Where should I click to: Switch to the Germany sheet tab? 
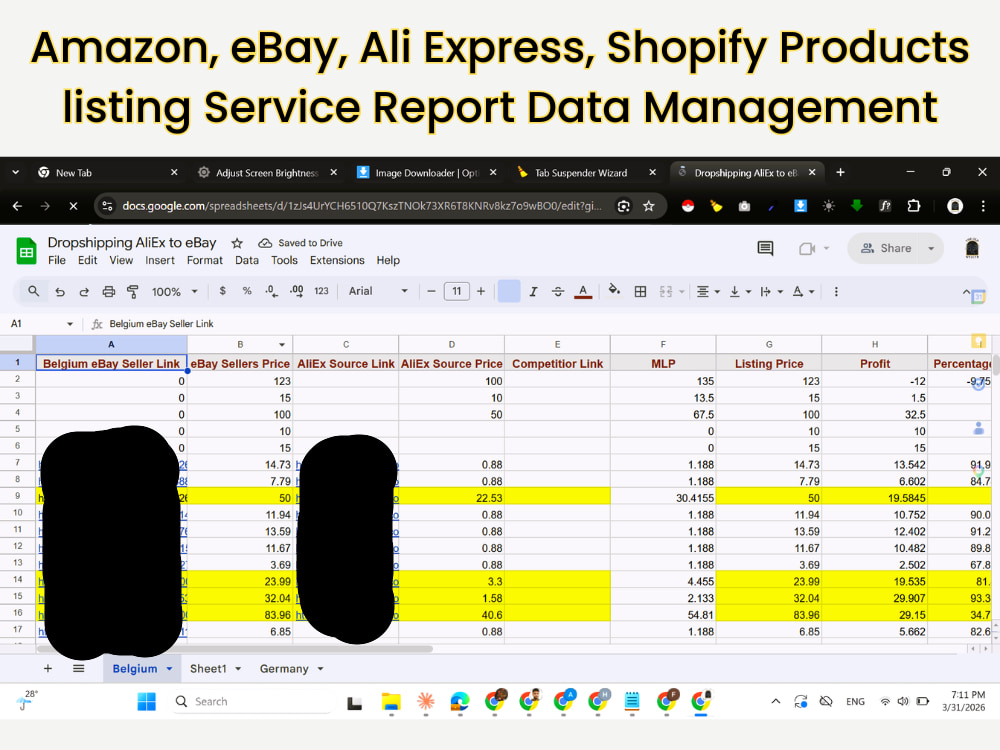click(284, 668)
